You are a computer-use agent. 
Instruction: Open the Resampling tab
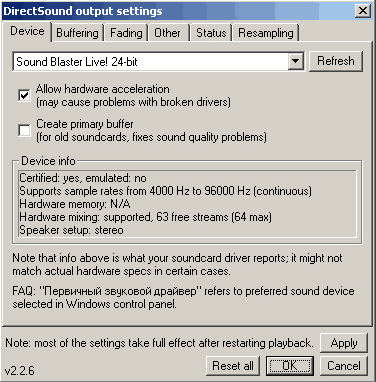266,33
